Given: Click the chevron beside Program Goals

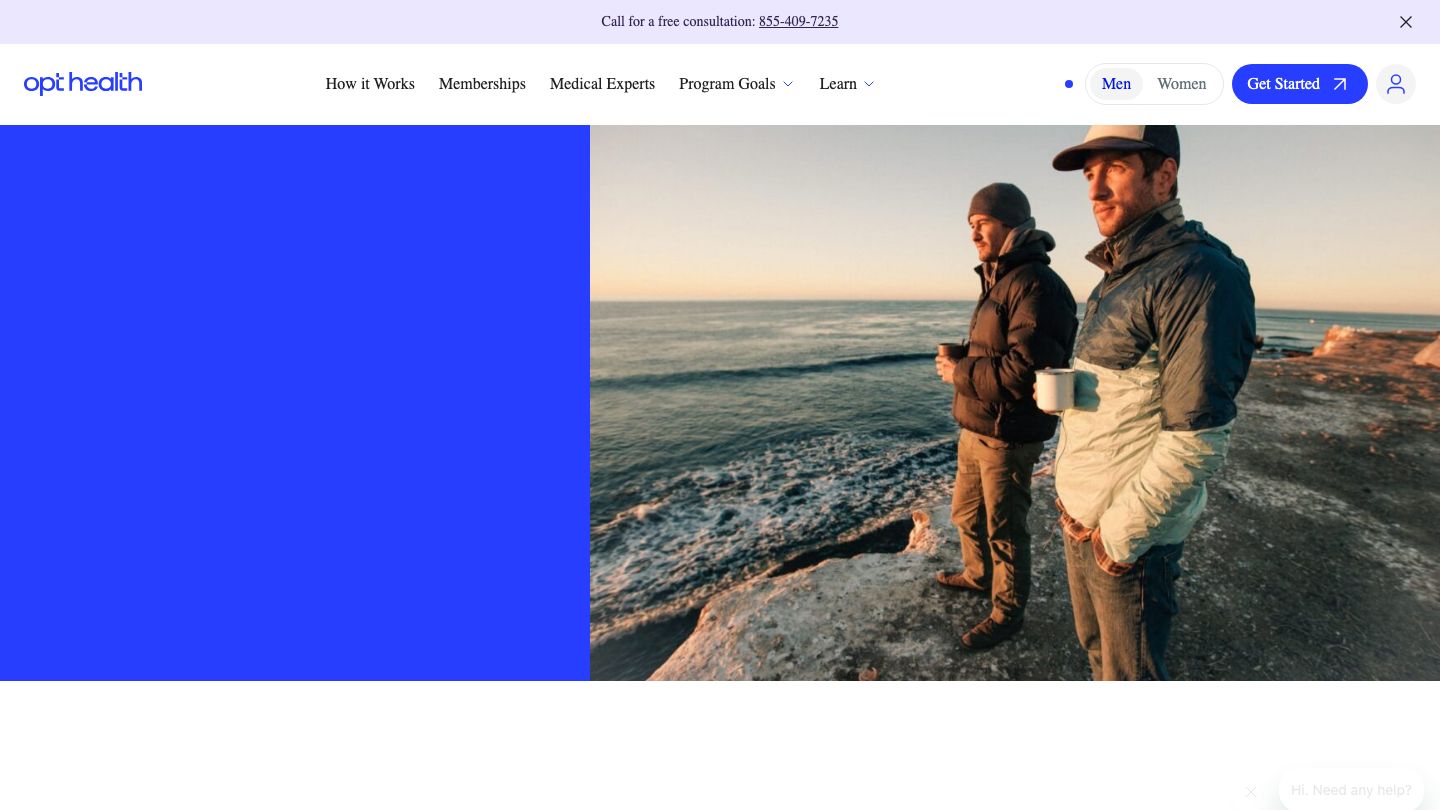Looking at the screenshot, I should 788,85.
